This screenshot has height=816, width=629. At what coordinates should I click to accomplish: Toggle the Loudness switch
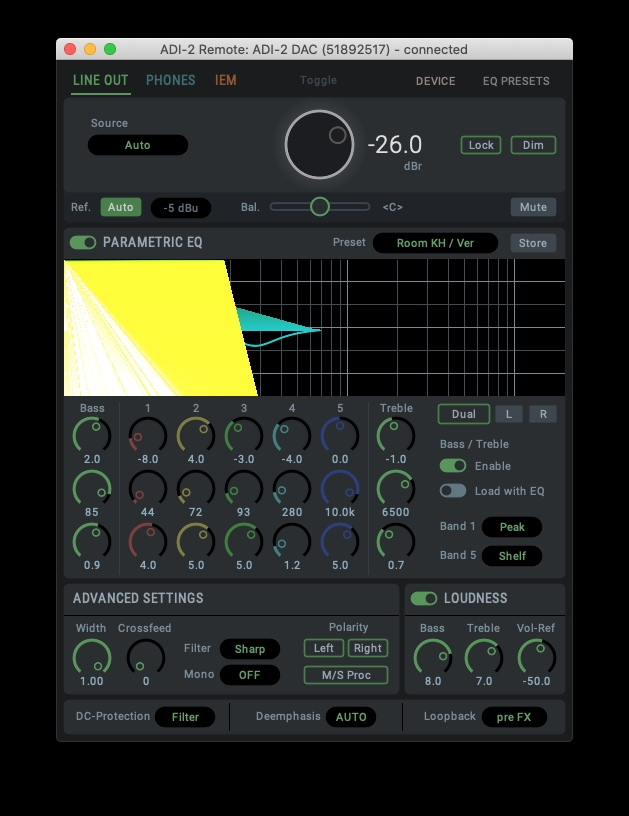tap(424, 598)
